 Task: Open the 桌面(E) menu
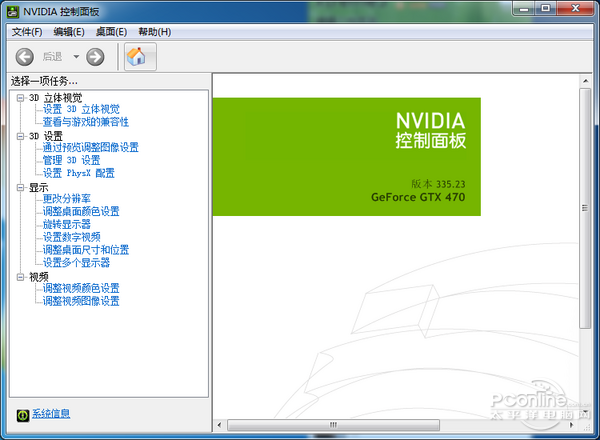pyautogui.click(x=111, y=32)
